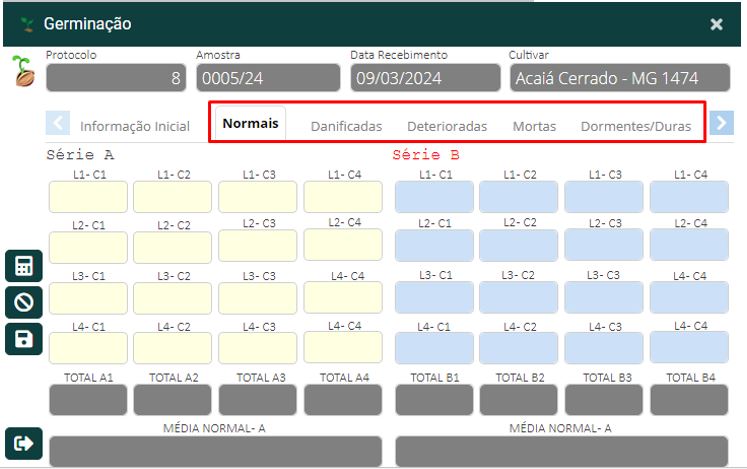This screenshot has height=469, width=747.
Task: Open the Danificadas tab
Action: (x=346, y=126)
